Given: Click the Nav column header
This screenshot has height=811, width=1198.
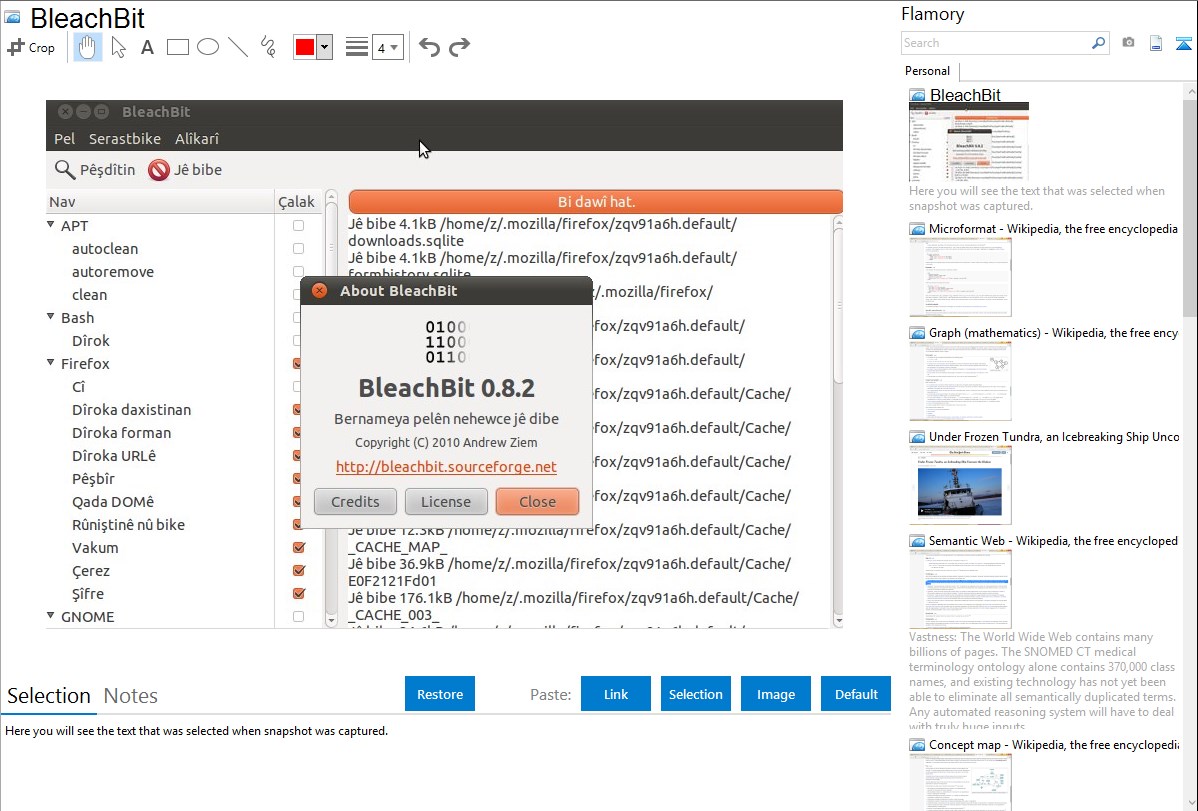Looking at the screenshot, I should point(160,202).
